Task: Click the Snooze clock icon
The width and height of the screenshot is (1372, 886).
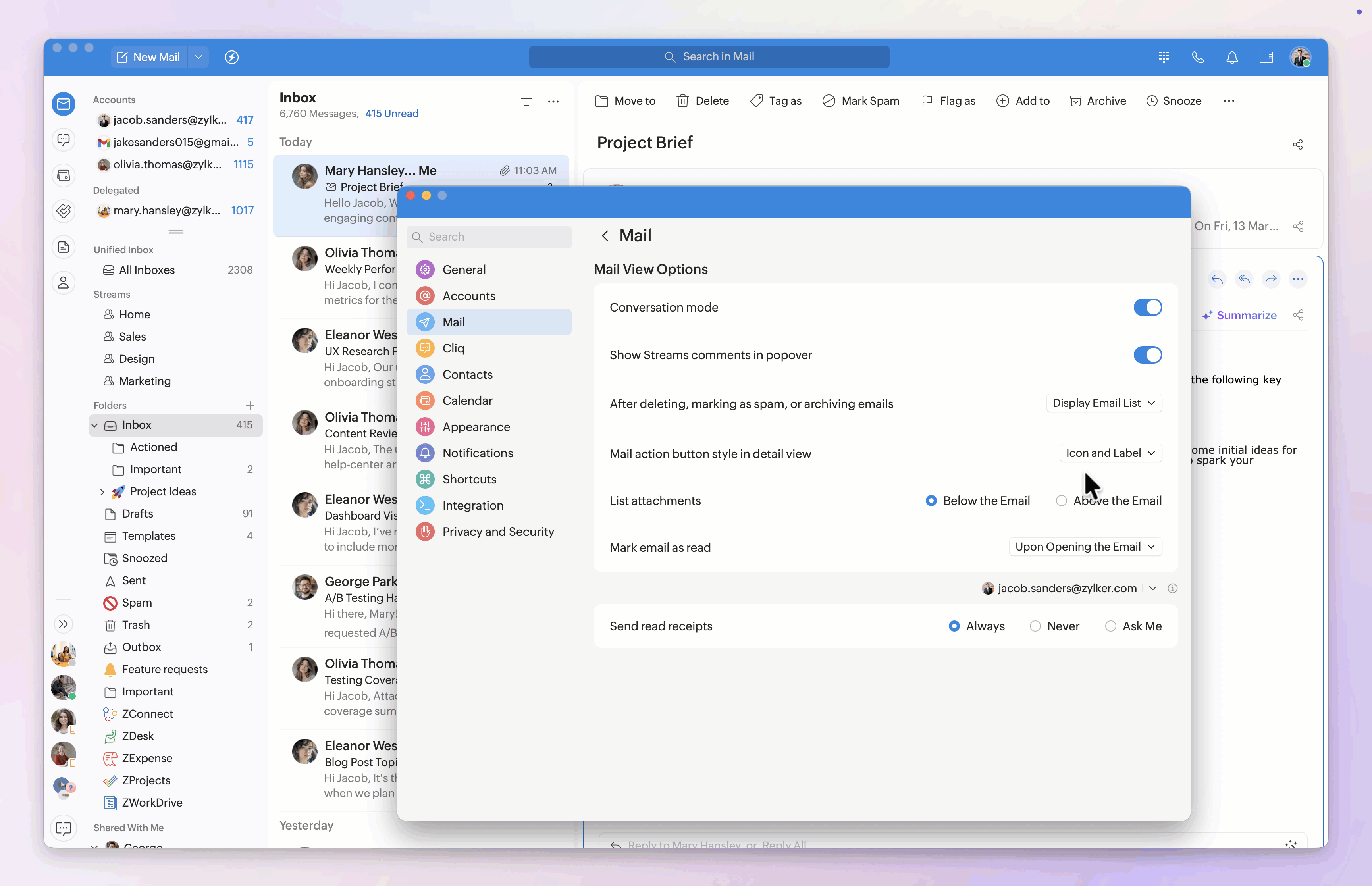Action: click(x=1152, y=101)
